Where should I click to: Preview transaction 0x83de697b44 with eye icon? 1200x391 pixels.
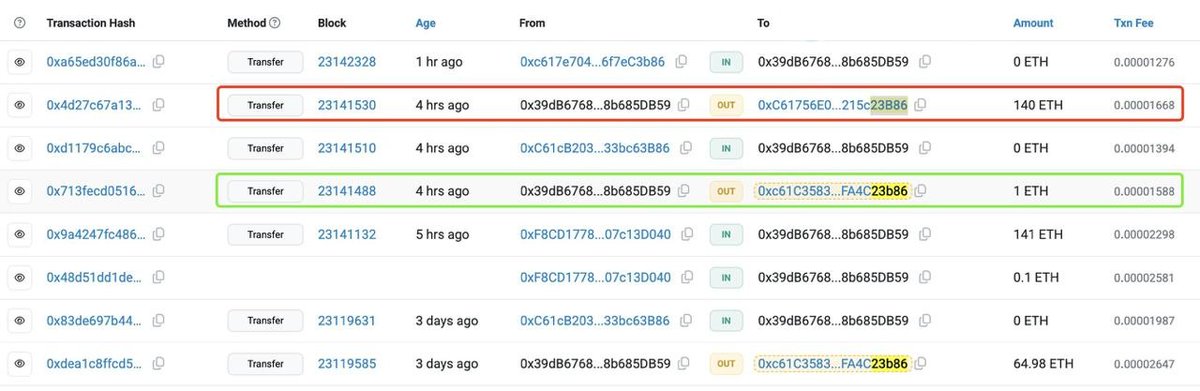(x=19, y=321)
